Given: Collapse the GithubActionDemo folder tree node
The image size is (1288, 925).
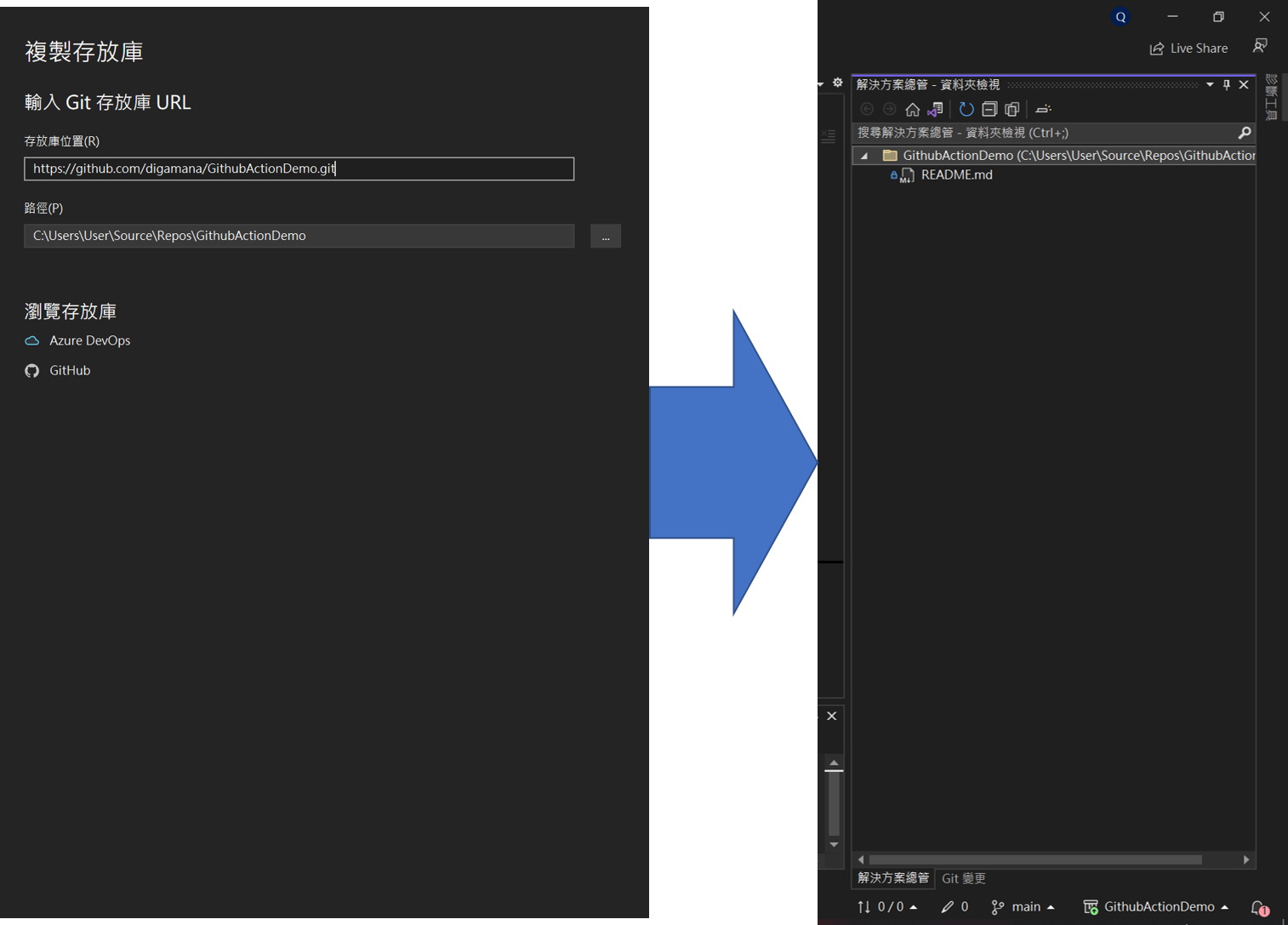Looking at the screenshot, I should point(864,156).
